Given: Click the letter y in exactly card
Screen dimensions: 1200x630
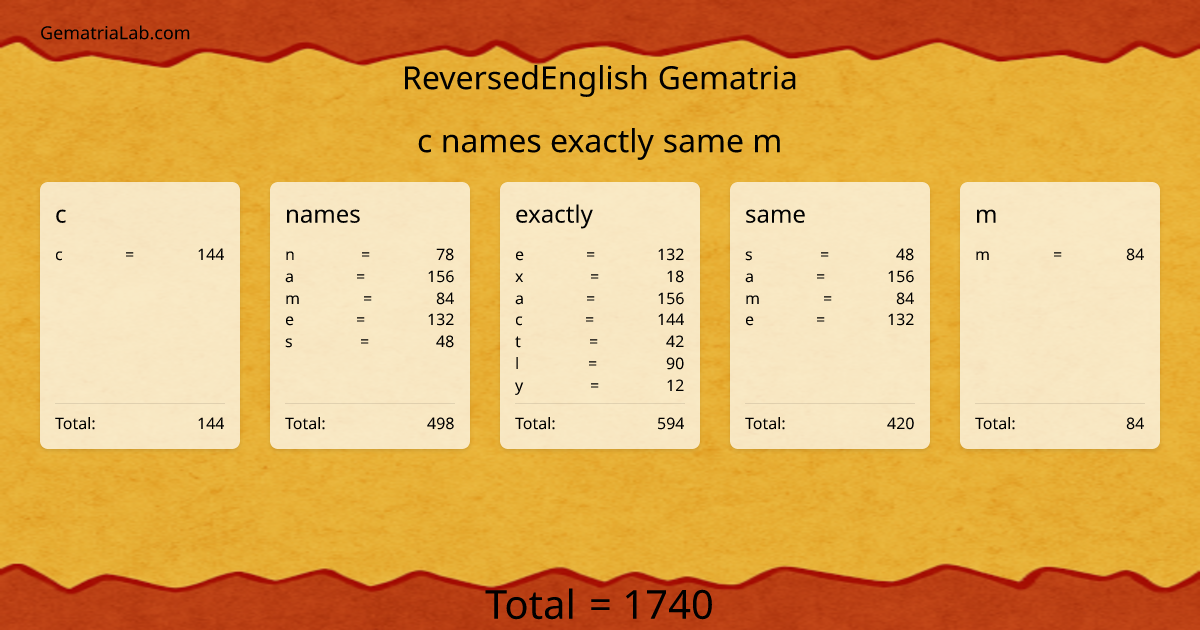Looking at the screenshot, I should 519,387.
